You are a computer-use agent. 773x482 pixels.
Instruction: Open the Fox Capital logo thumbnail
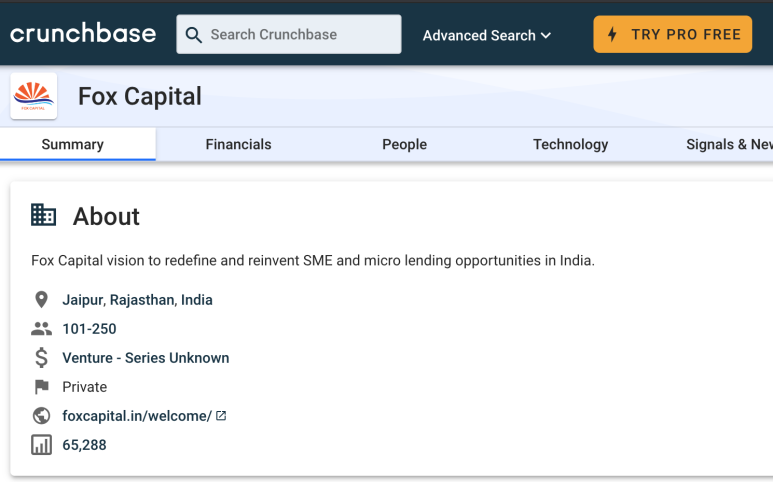click(34, 96)
